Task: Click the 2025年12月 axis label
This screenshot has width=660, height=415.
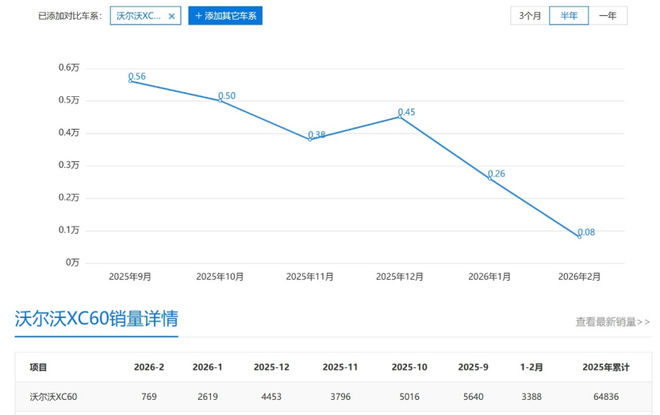Action: 399,277
